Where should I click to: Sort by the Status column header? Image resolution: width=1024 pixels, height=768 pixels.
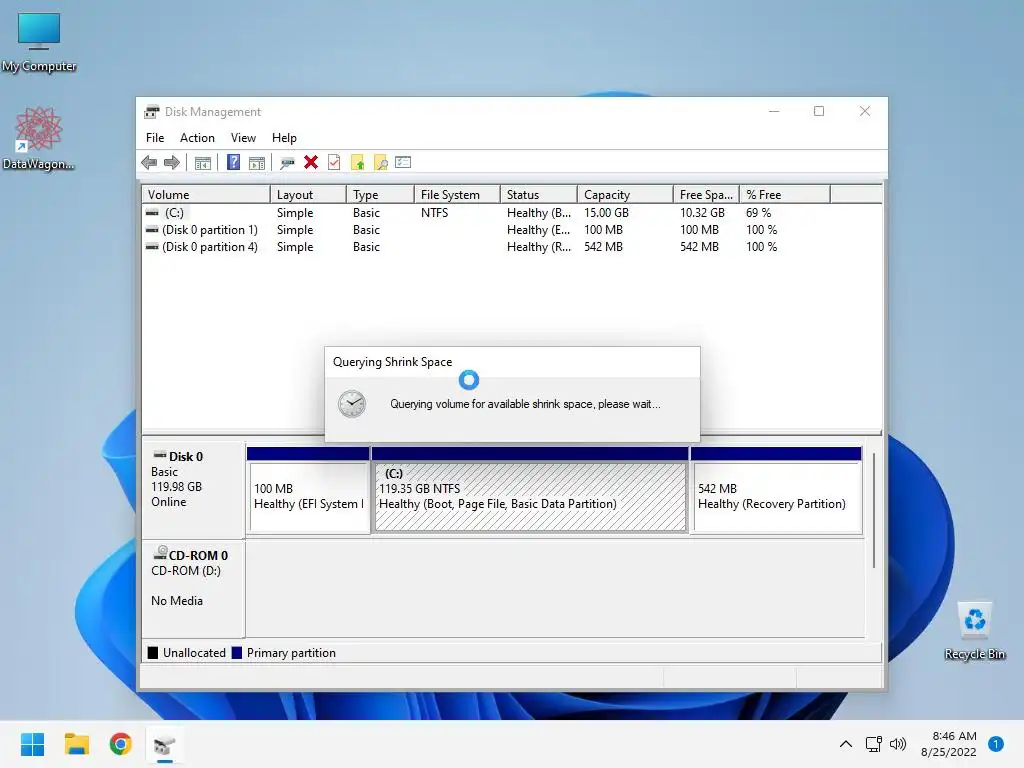[539, 195]
